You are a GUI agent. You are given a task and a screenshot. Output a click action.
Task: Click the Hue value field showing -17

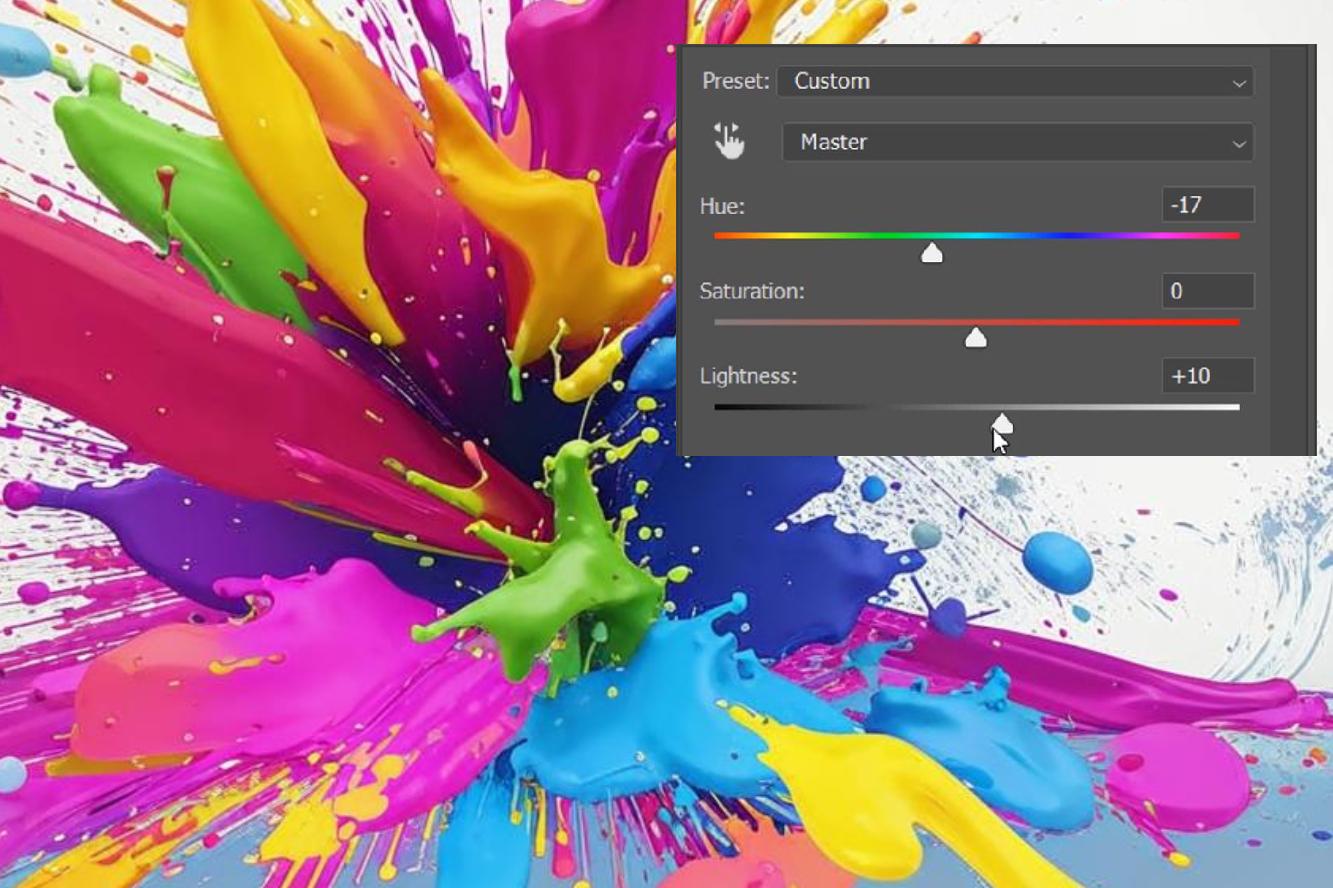[1208, 205]
